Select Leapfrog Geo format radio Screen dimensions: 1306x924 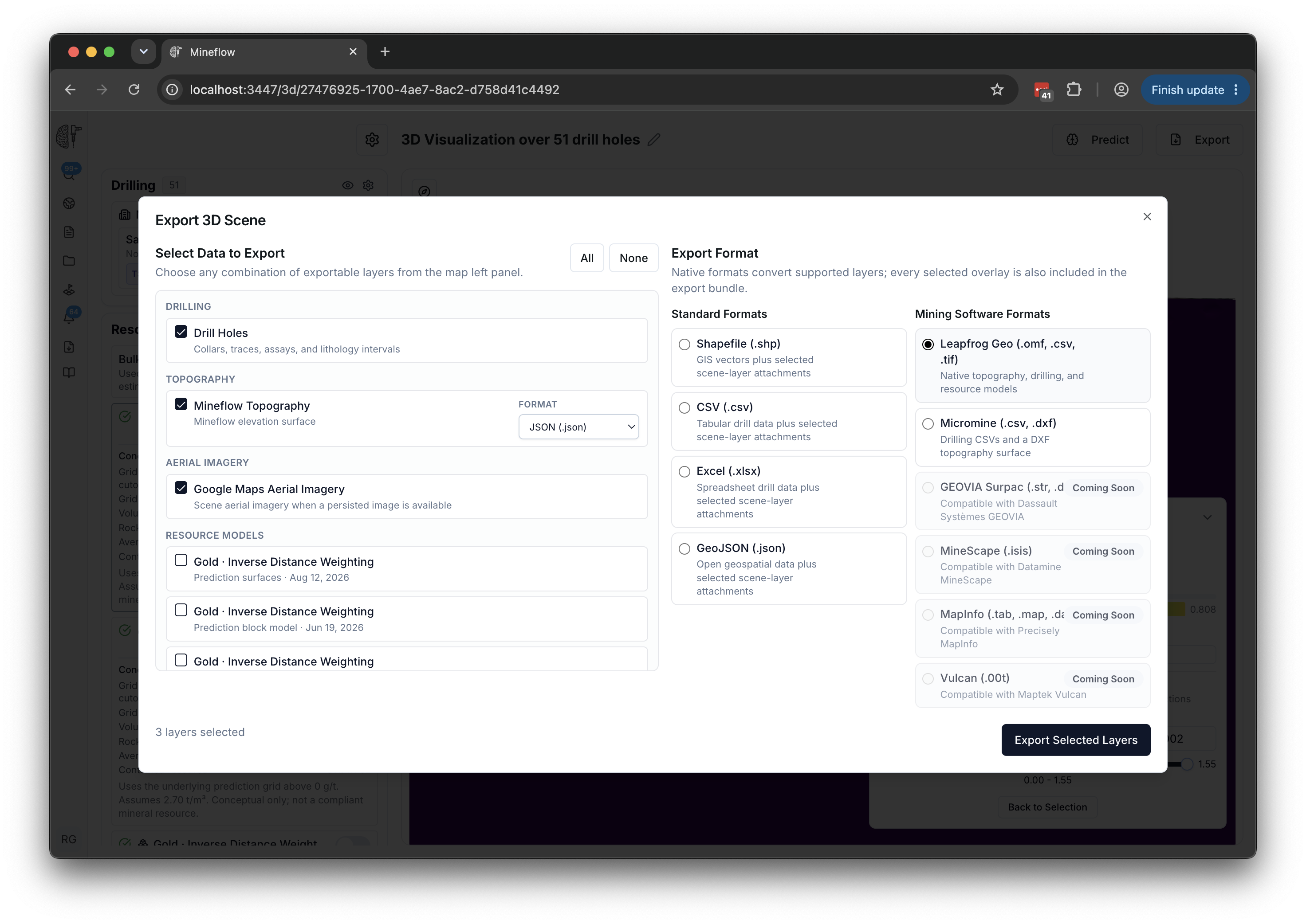click(928, 344)
